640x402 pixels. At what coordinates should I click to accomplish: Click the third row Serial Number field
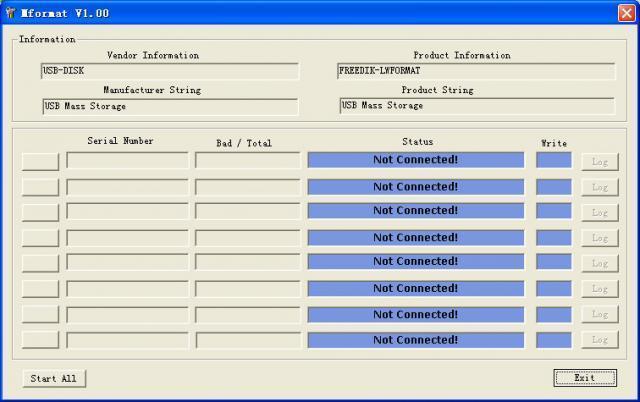click(x=127, y=211)
